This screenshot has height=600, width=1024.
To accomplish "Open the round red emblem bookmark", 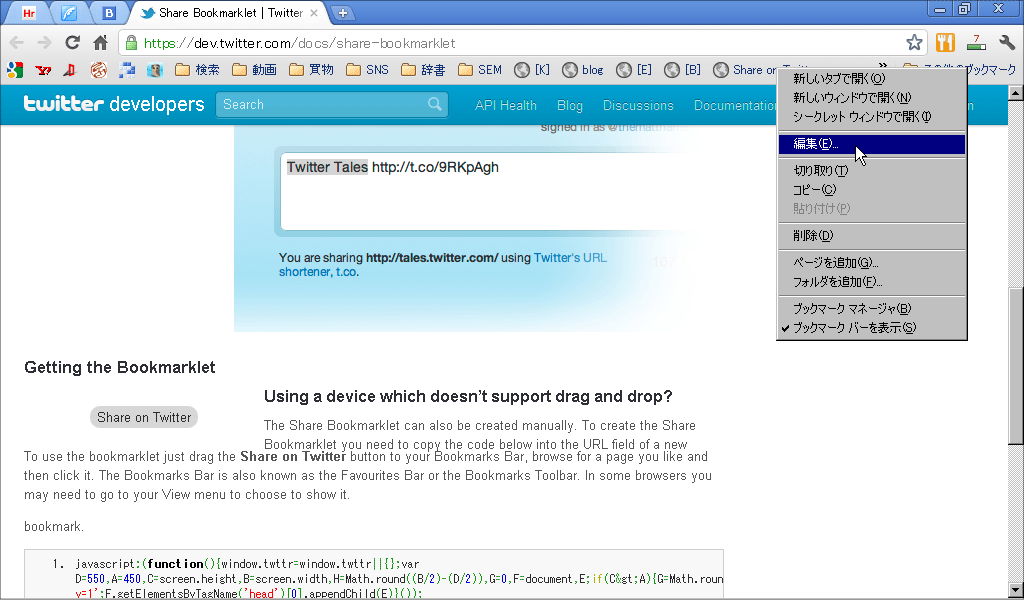I will point(99,70).
